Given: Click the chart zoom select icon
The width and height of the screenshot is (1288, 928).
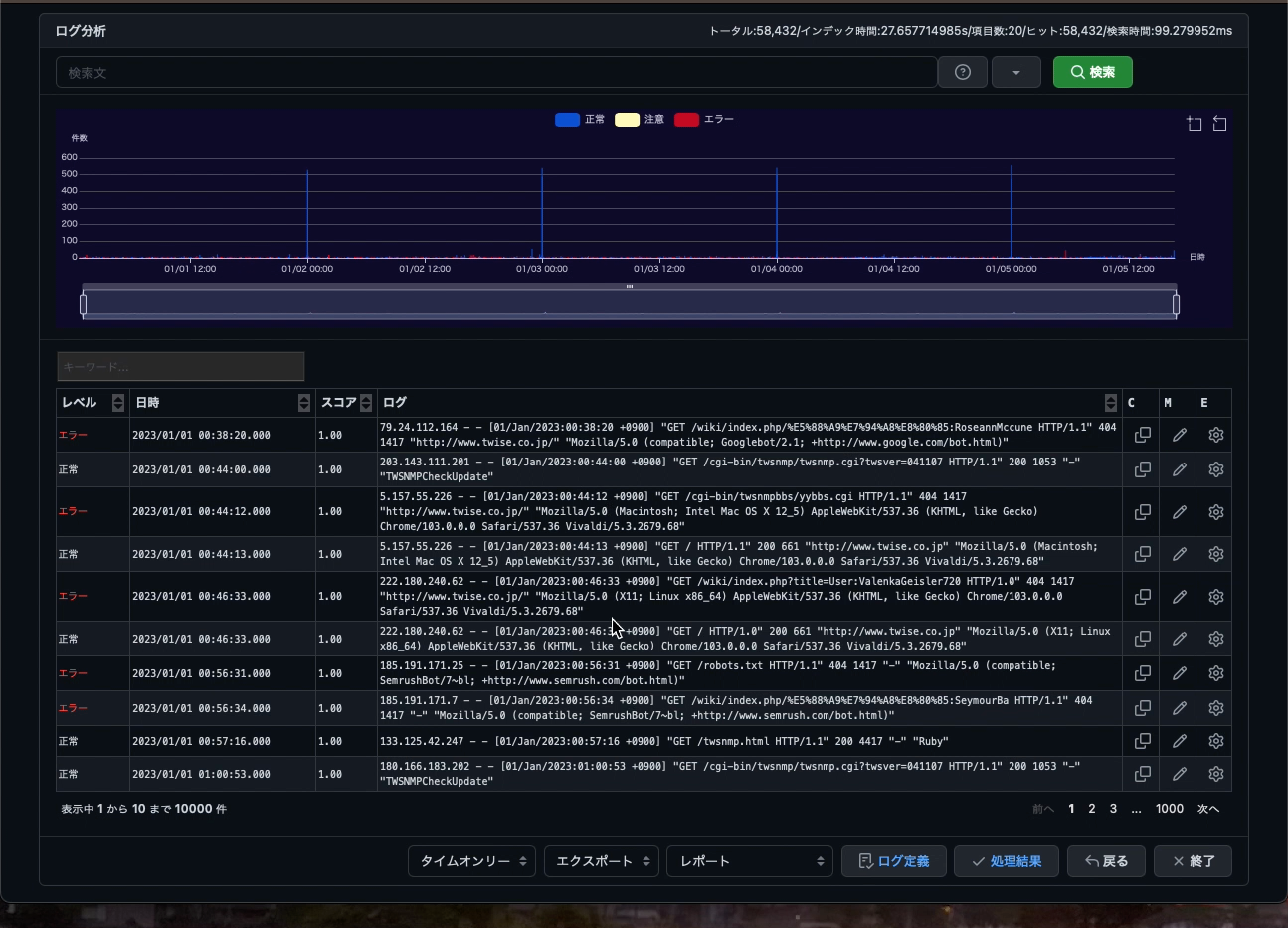Looking at the screenshot, I should (1195, 124).
